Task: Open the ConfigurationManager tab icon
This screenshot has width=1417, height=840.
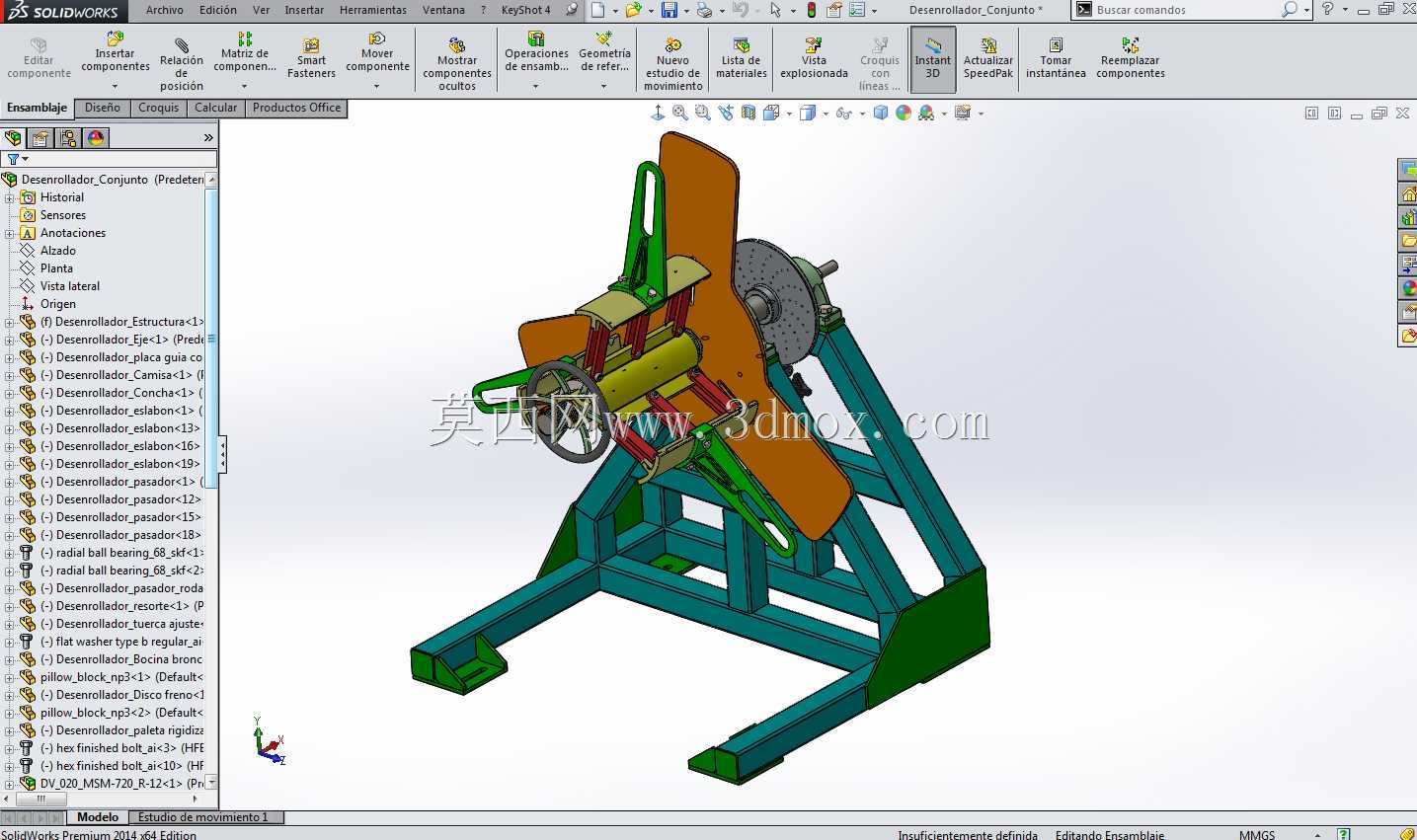Action: 68,138
